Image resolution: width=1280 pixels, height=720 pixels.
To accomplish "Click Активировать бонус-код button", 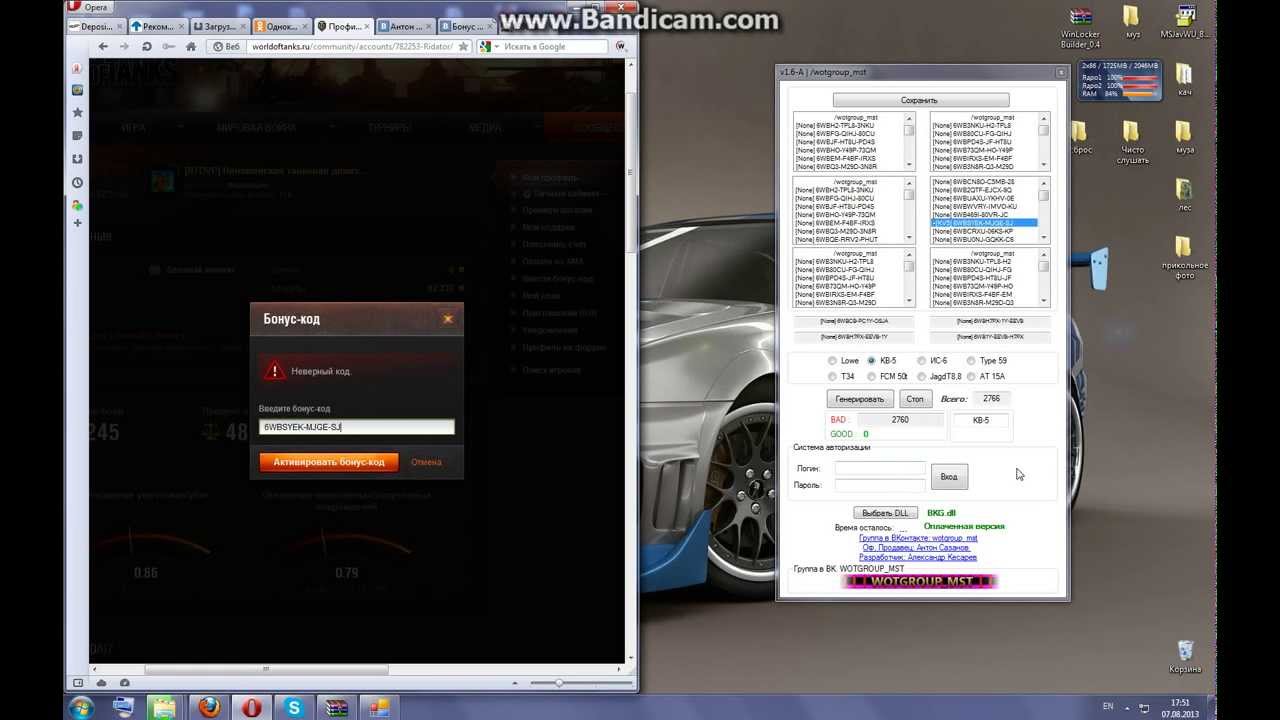I will 329,462.
